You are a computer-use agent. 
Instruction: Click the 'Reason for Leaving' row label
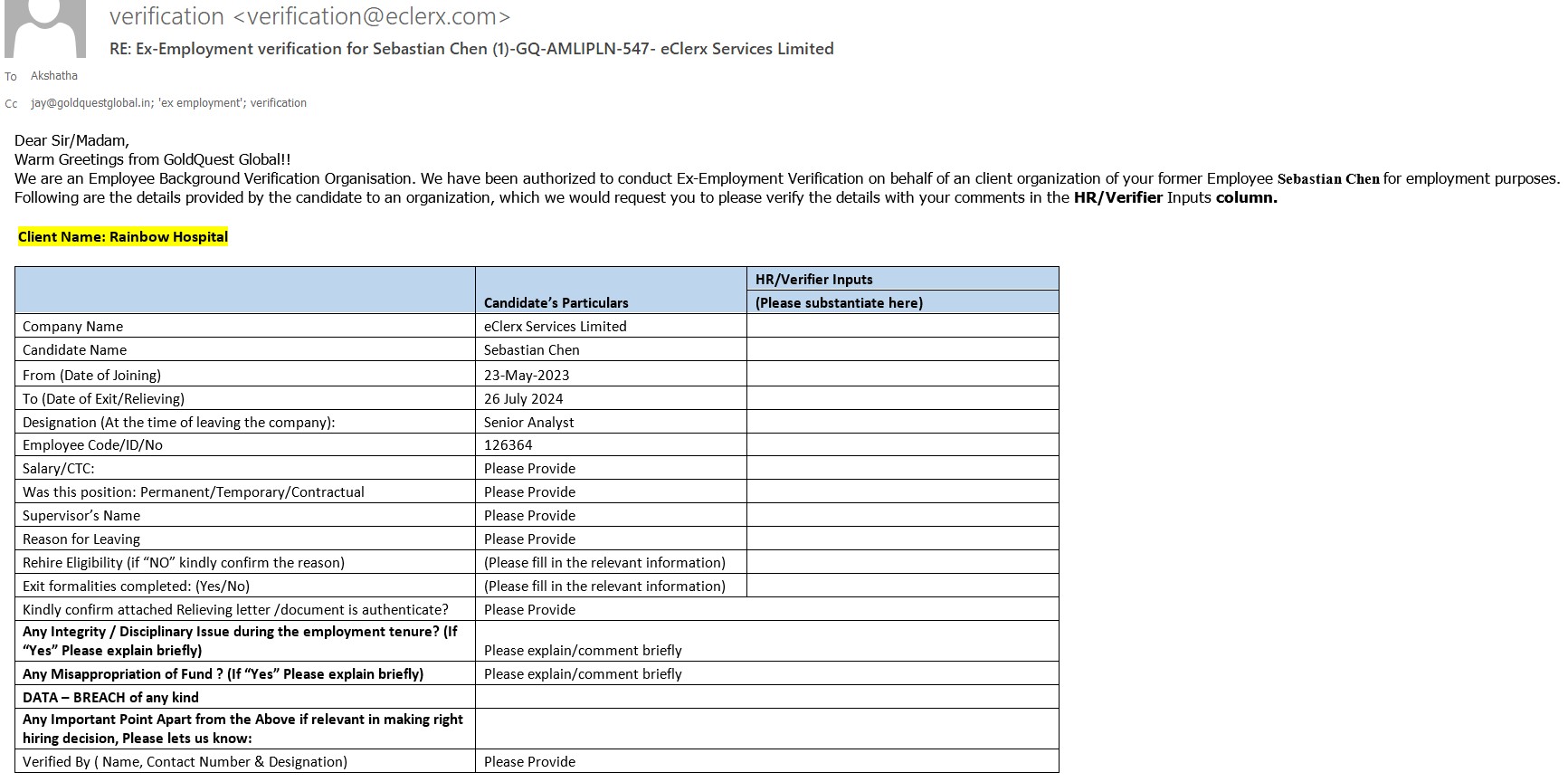click(x=81, y=539)
